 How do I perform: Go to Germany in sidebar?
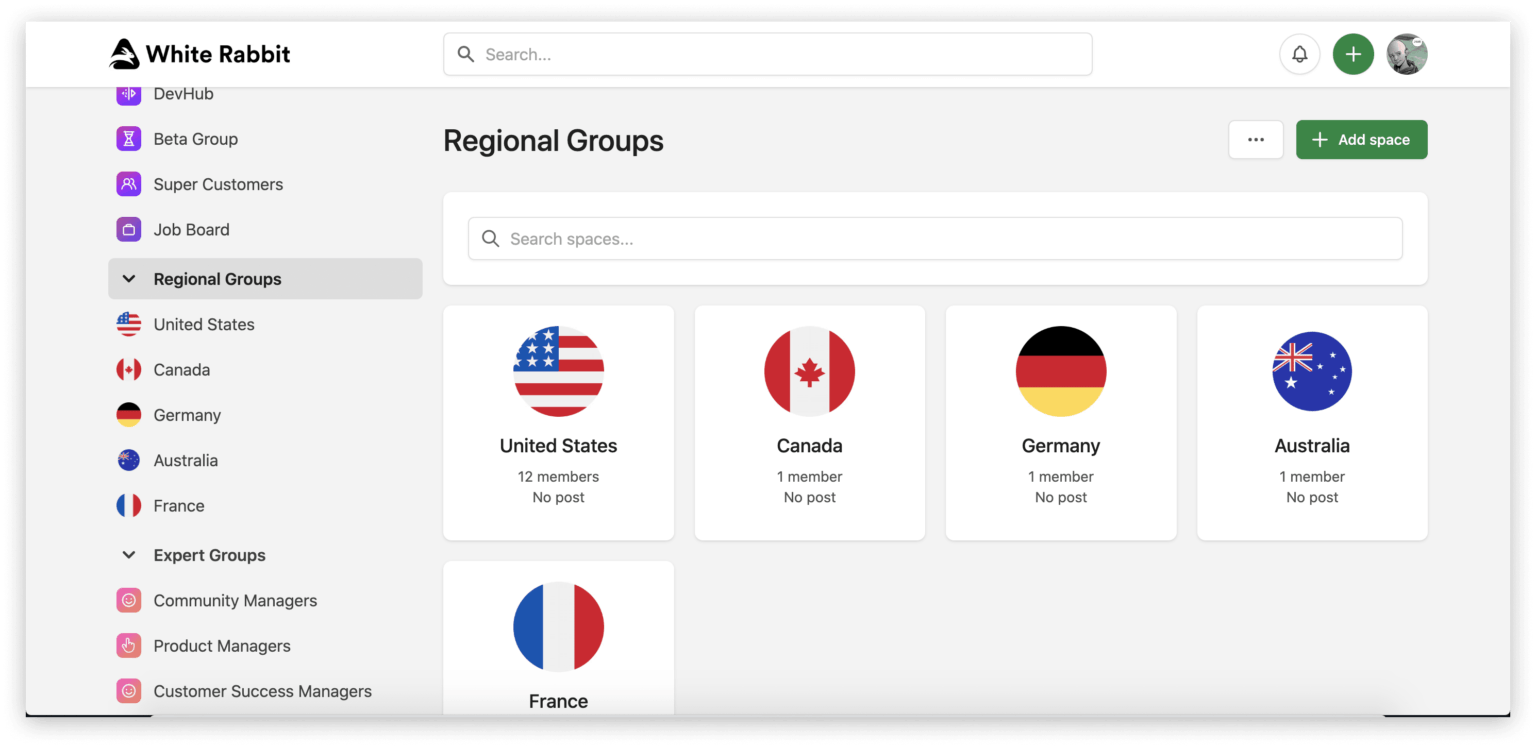(x=187, y=415)
